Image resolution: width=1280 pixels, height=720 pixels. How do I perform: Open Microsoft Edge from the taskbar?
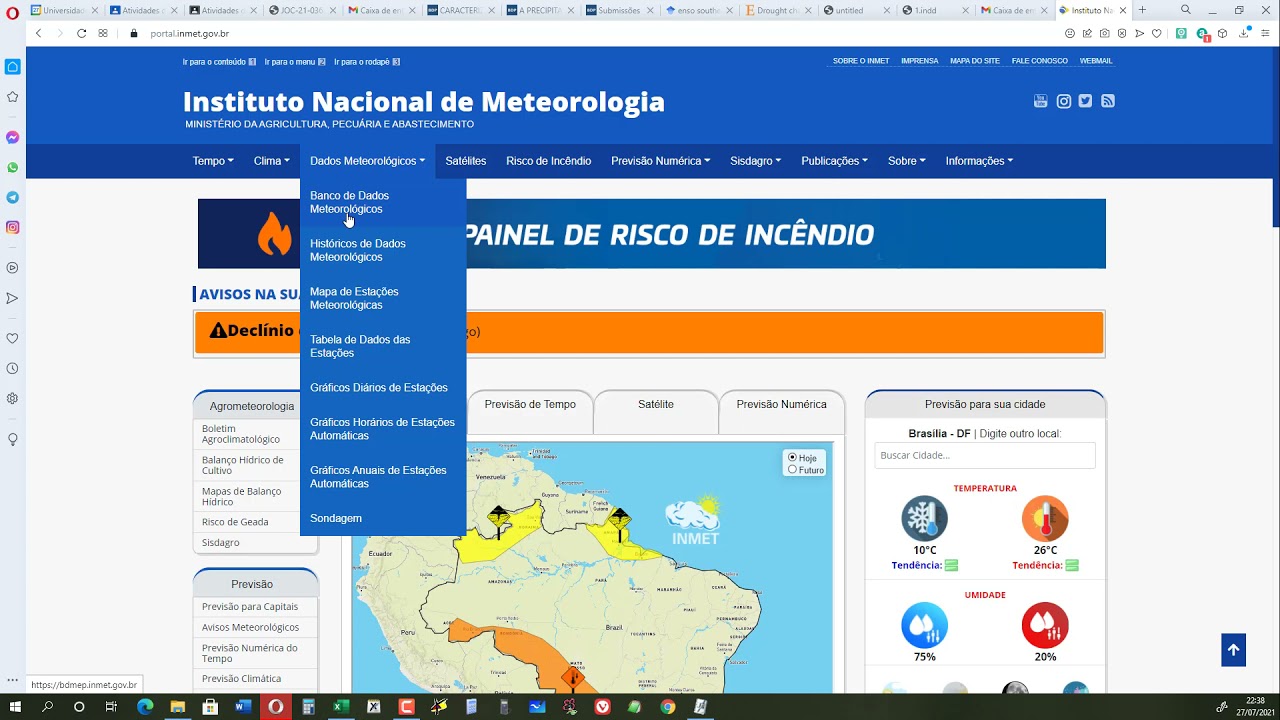pos(145,707)
